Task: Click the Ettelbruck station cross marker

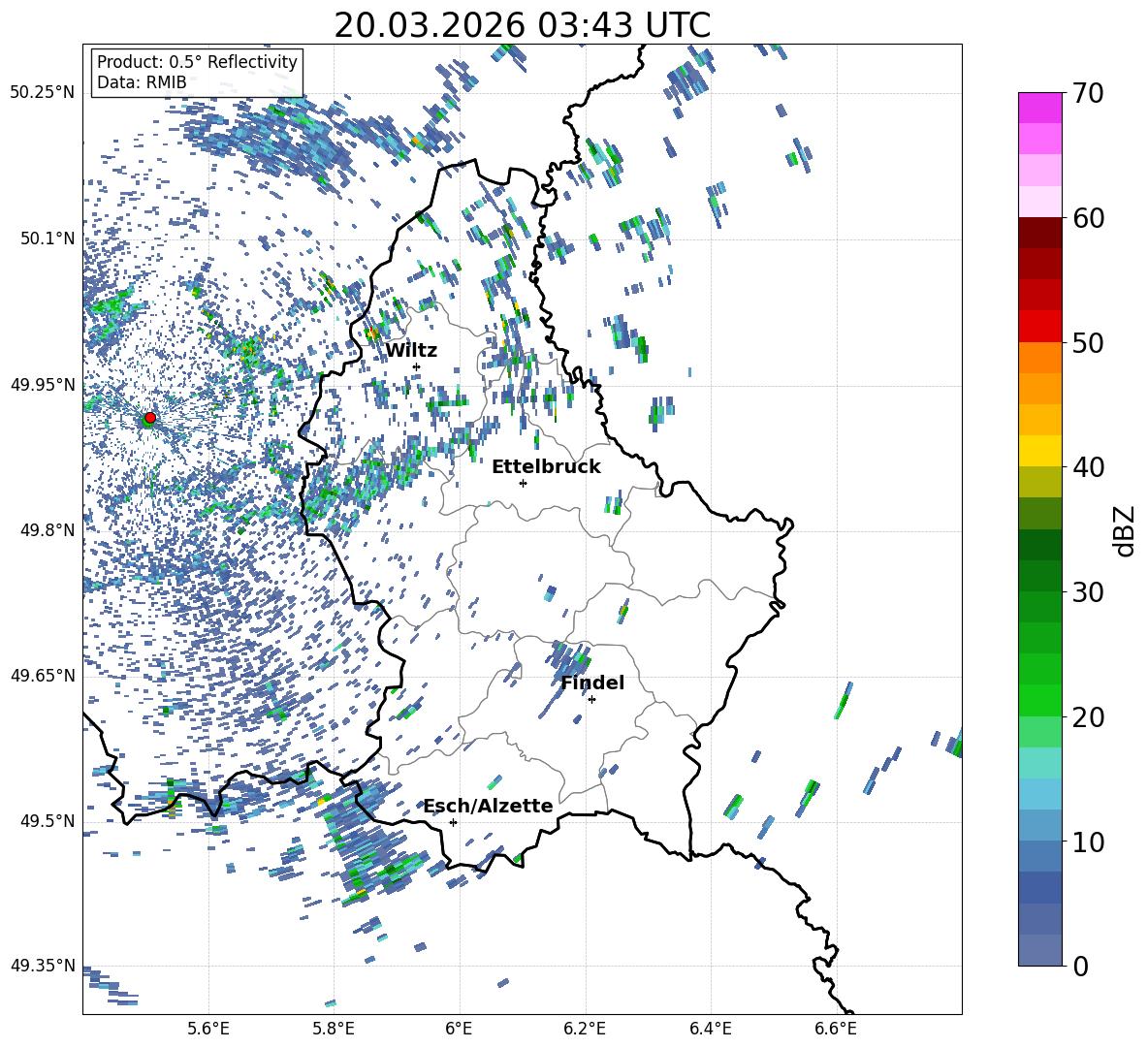Action: point(523,483)
